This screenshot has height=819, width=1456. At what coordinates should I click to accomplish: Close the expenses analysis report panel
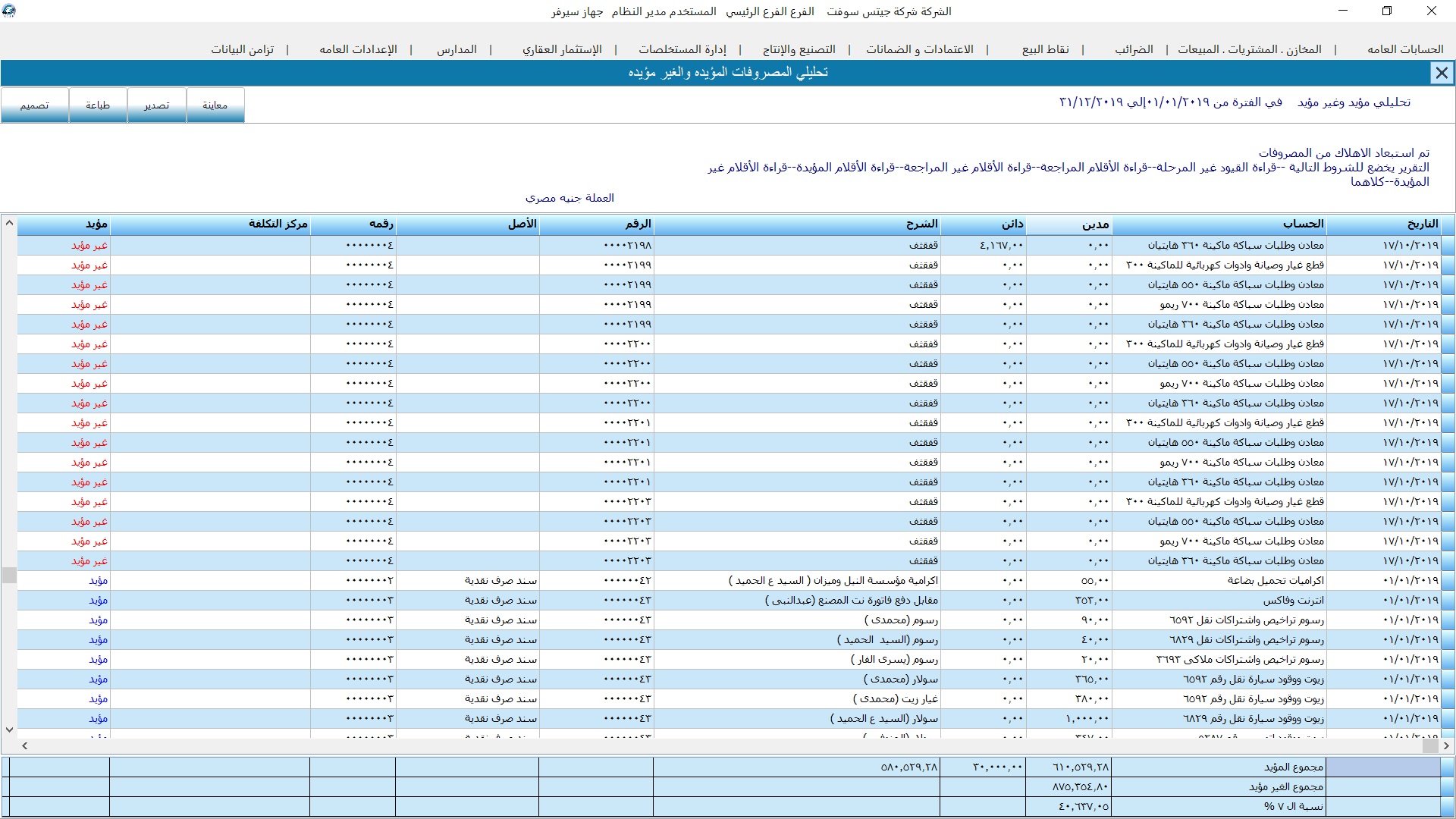pyautogui.click(x=1441, y=73)
